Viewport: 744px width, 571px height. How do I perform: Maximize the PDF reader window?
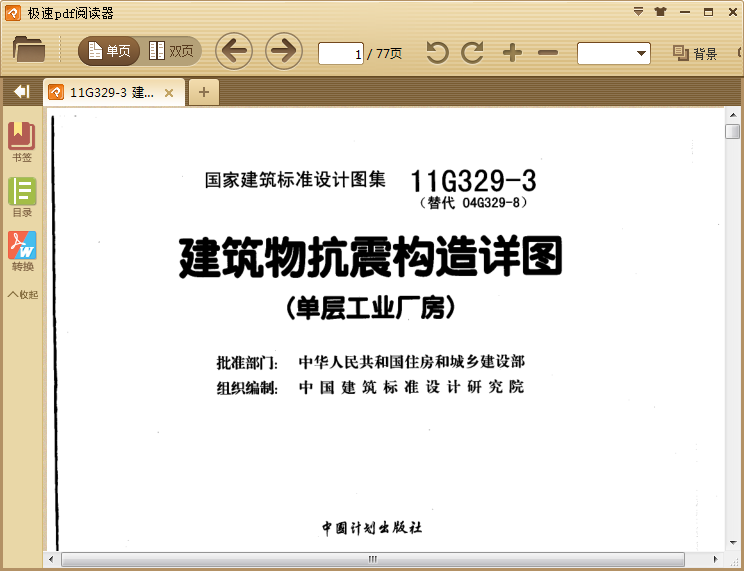[x=708, y=12]
